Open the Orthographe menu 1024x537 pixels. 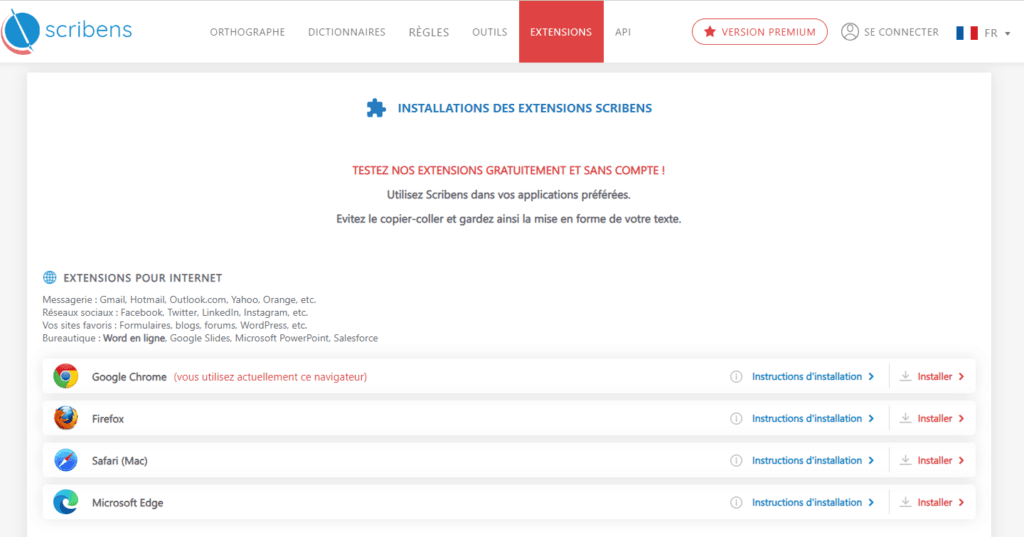pos(248,32)
